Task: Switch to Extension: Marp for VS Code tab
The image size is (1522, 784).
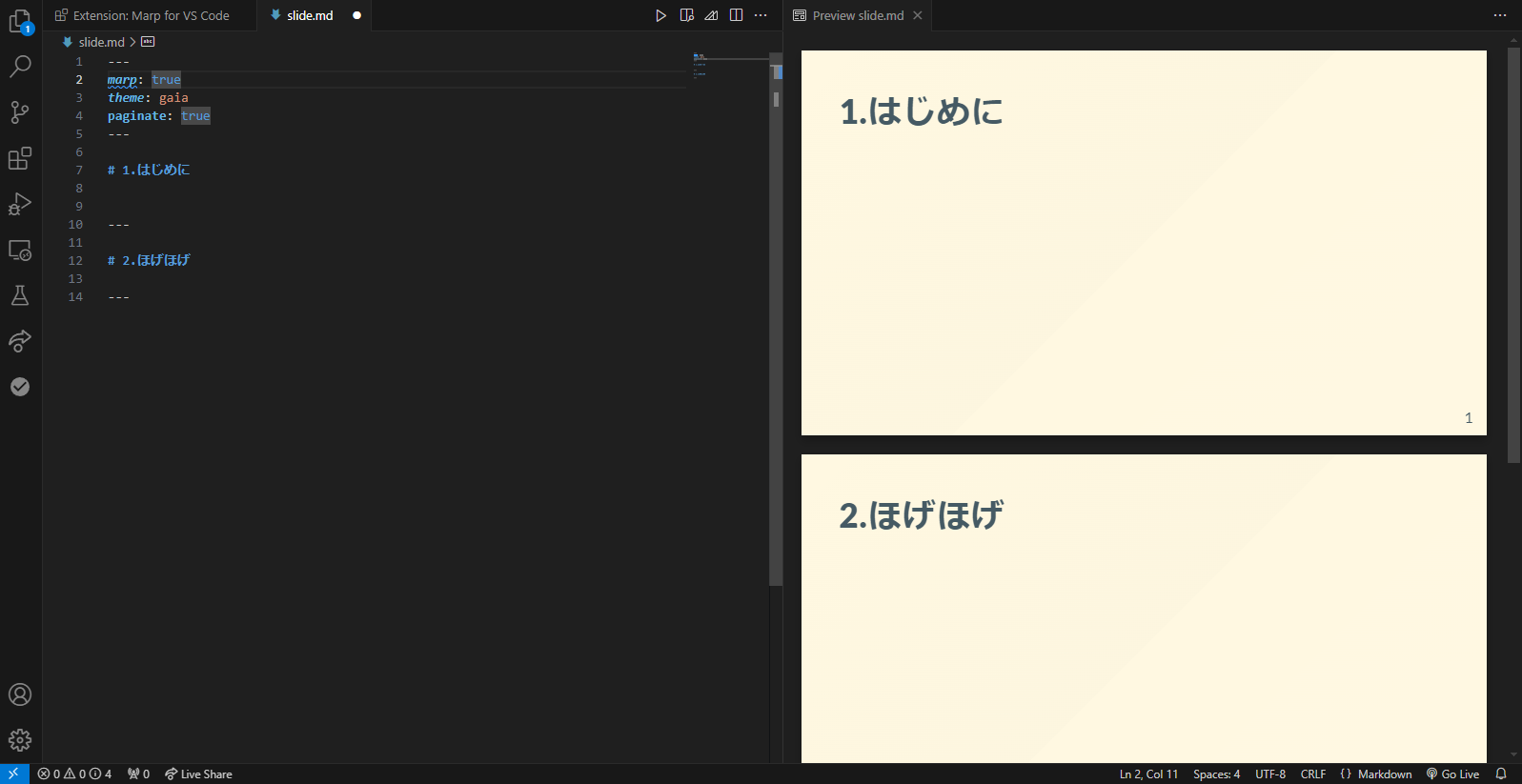Action: (x=150, y=15)
